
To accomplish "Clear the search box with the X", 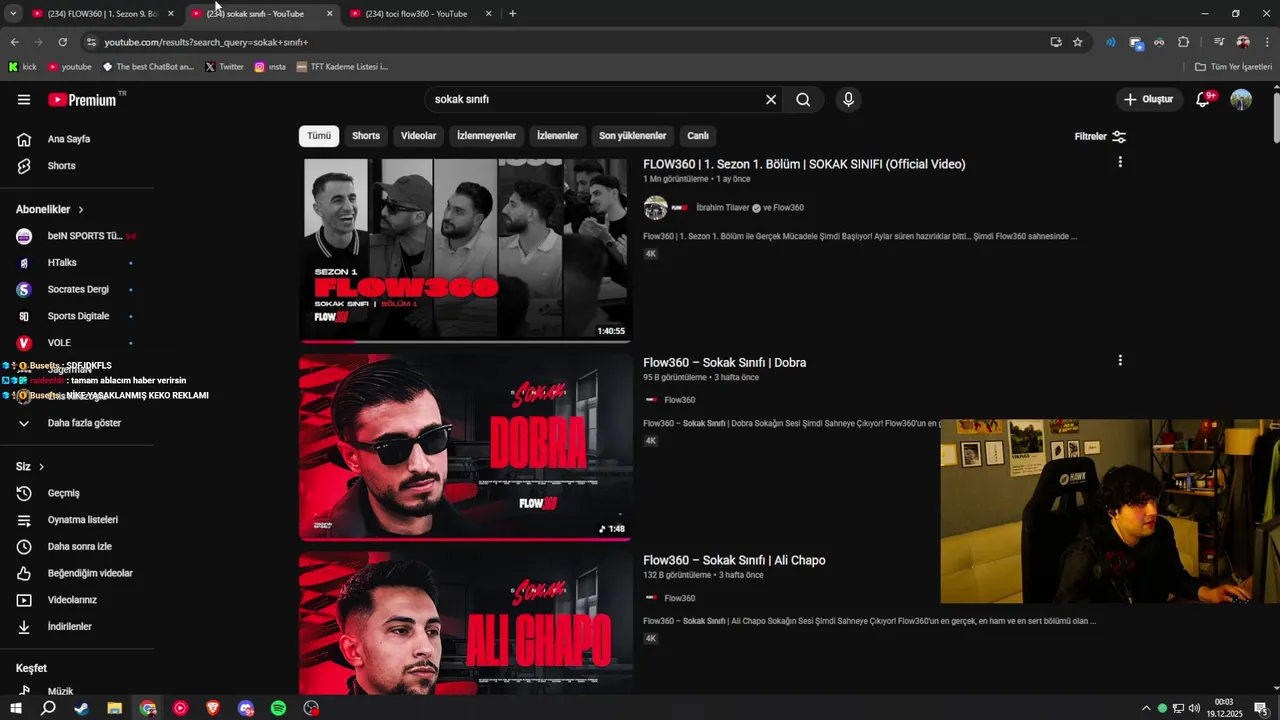I will point(771,99).
